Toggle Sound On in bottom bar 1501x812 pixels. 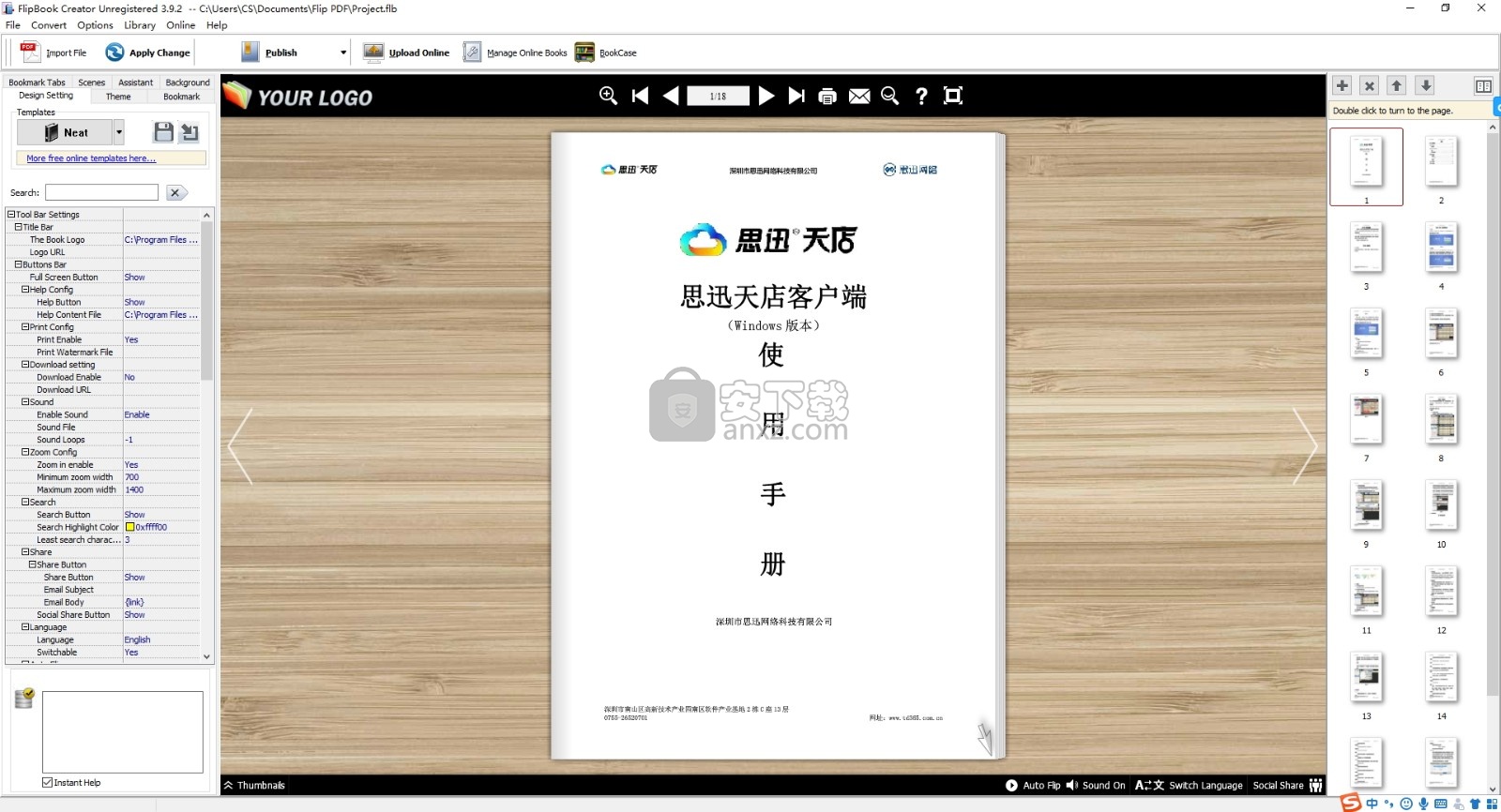click(x=1096, y=786)
